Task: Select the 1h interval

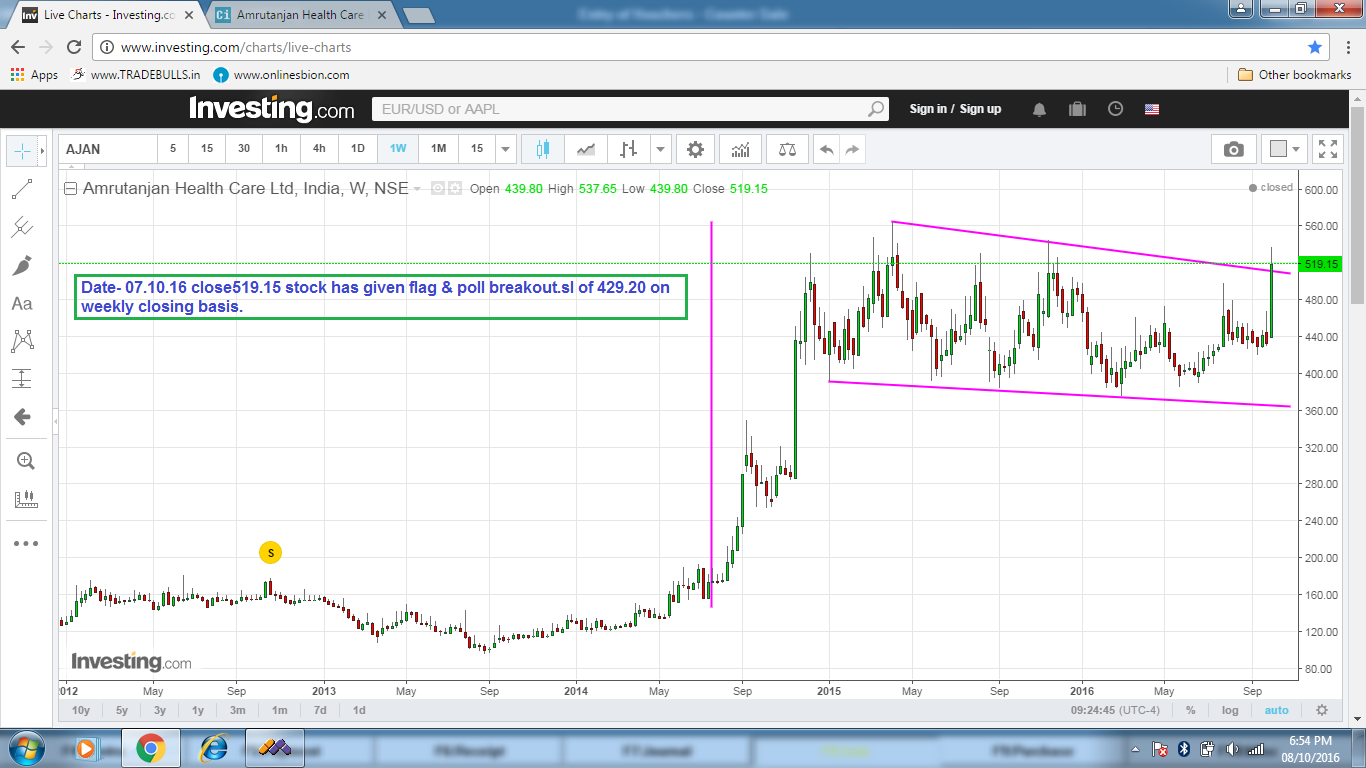Action: tap(281, 149)
